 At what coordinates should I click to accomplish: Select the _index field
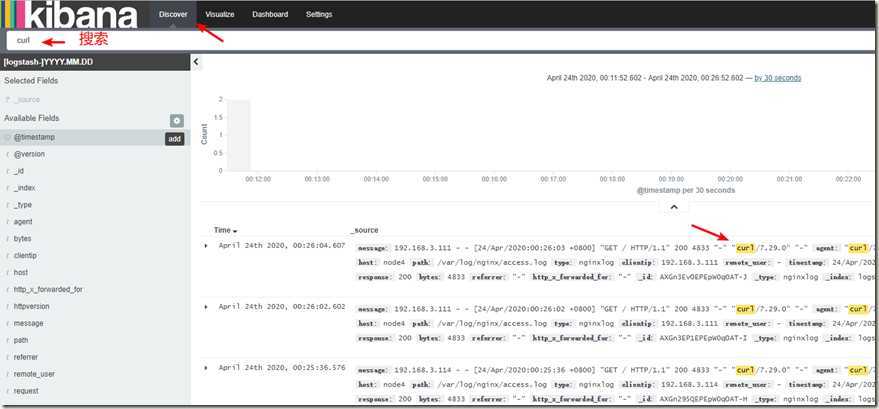(24, 188)
